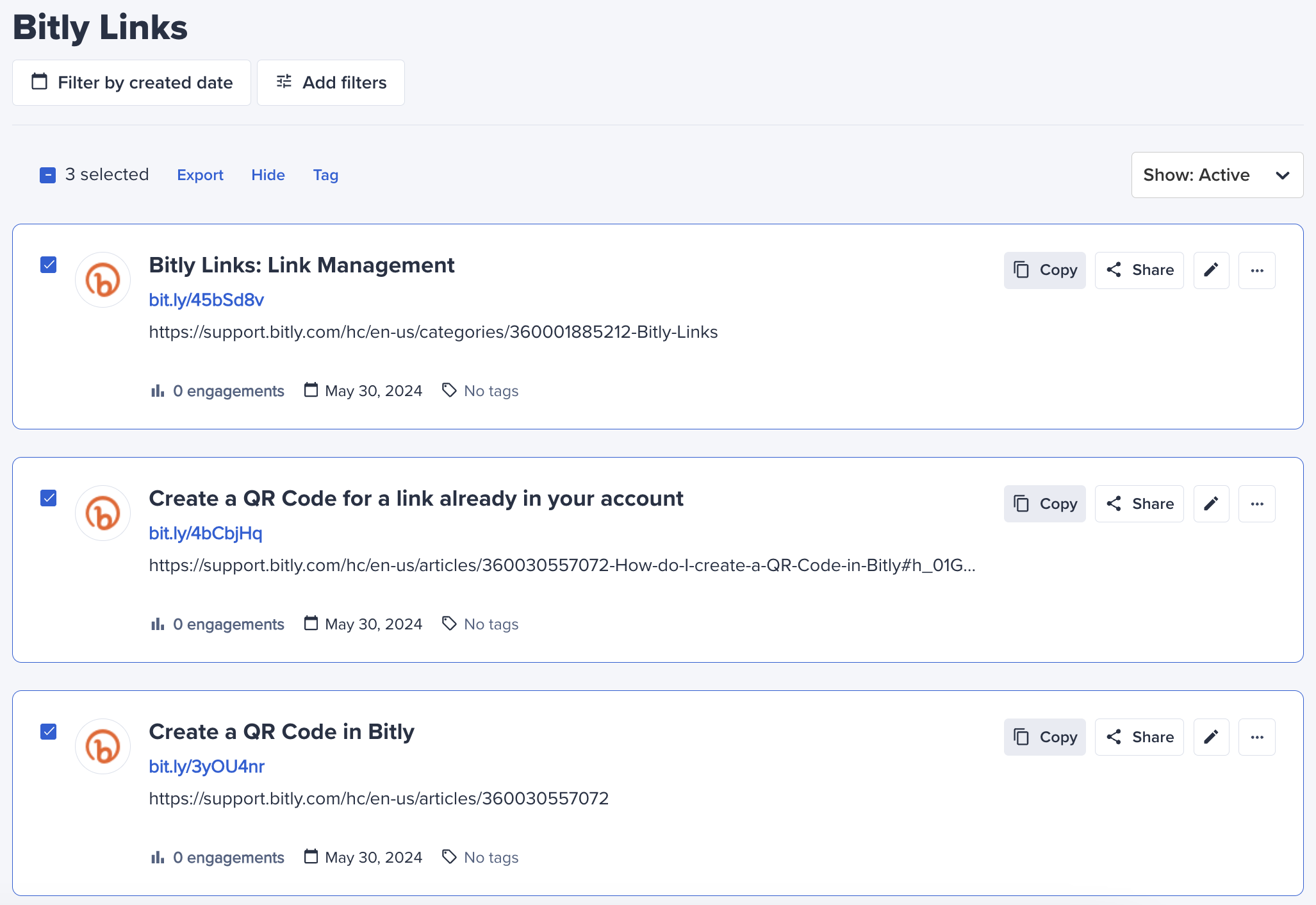Copy the bit.ly/3yOU4nr link

click(x=1045, y=737)
